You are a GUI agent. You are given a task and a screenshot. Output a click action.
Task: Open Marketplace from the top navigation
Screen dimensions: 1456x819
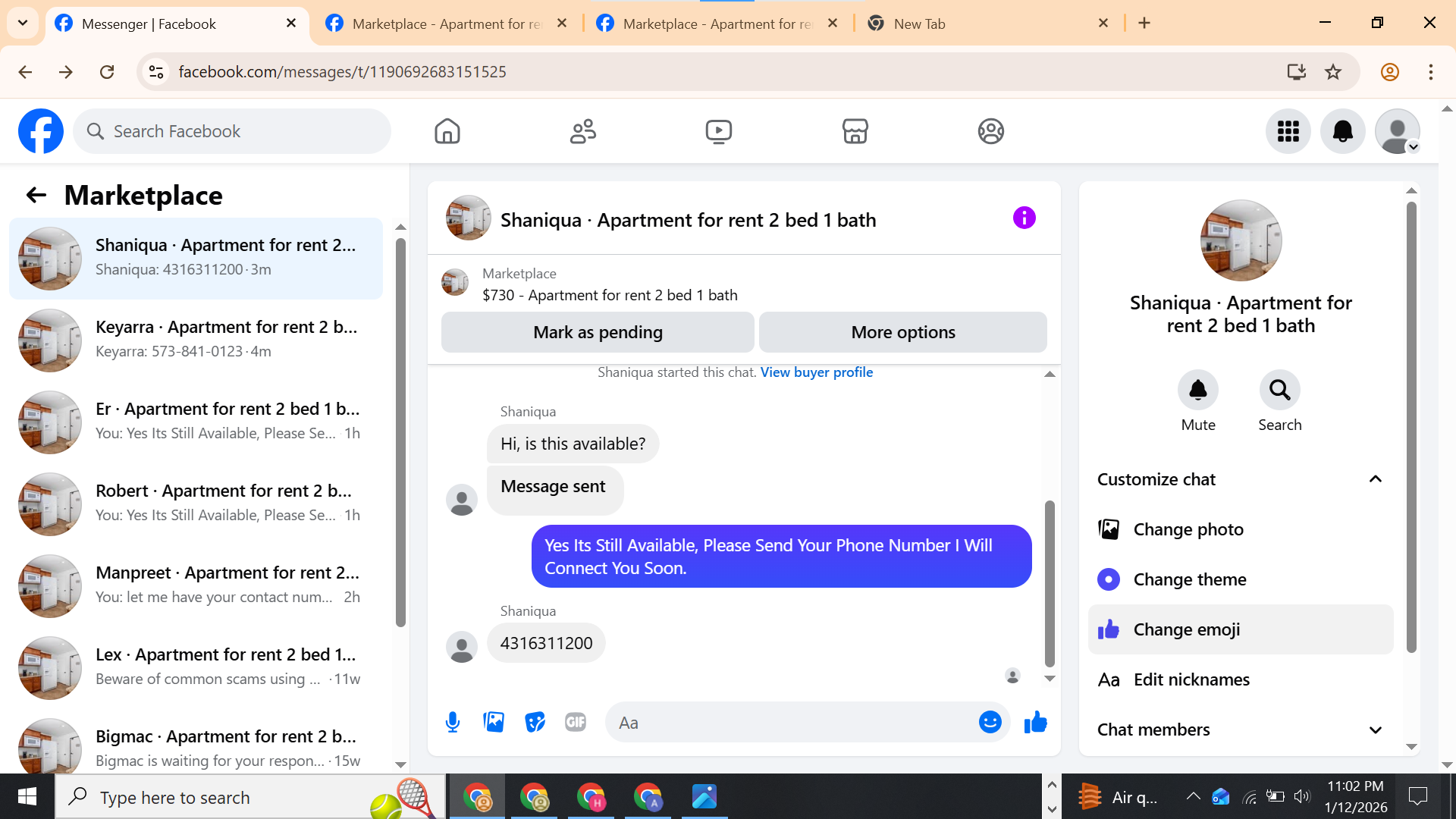tap(855, 131)
